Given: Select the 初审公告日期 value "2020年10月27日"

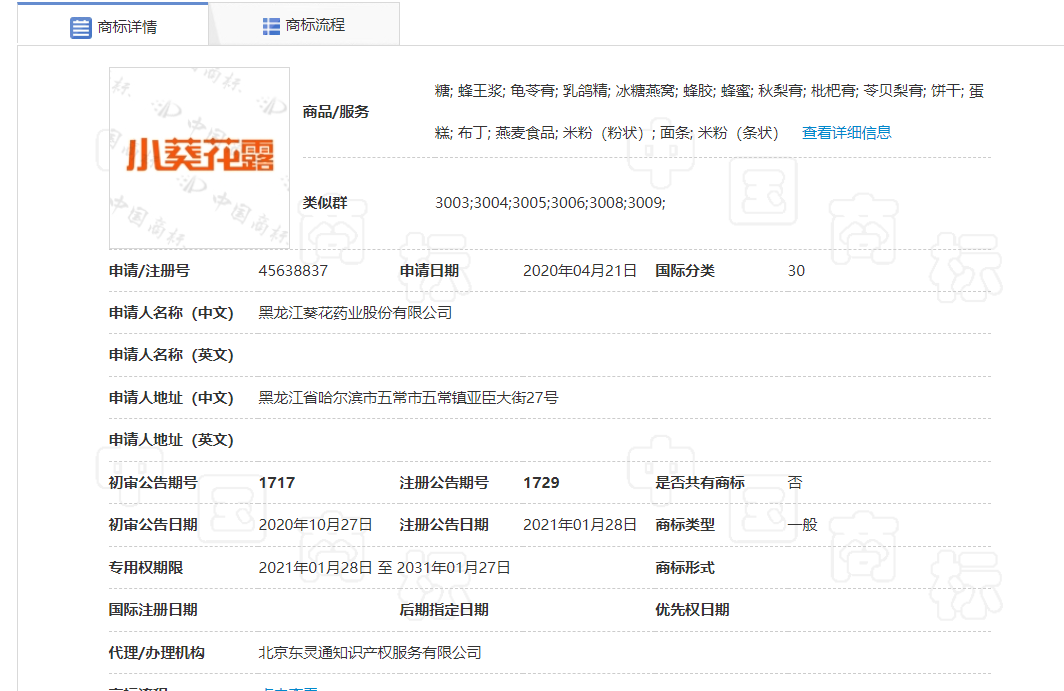Looking at the screenshot, I should (x=316, y=525).
